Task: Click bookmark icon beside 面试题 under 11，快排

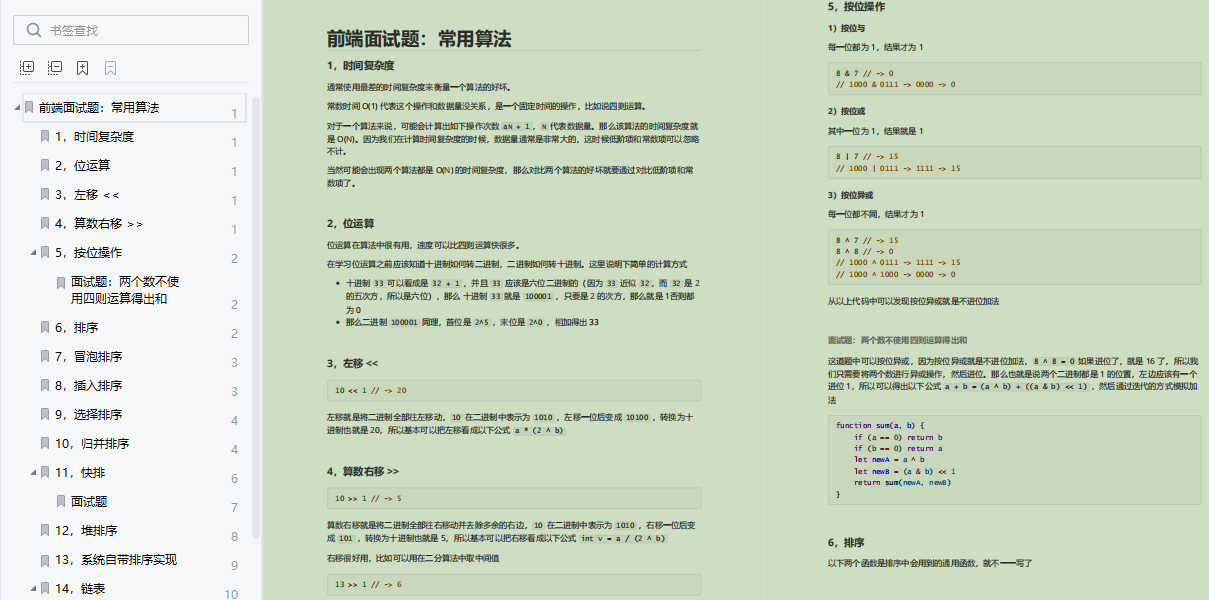Action: (x=61, y=502)
